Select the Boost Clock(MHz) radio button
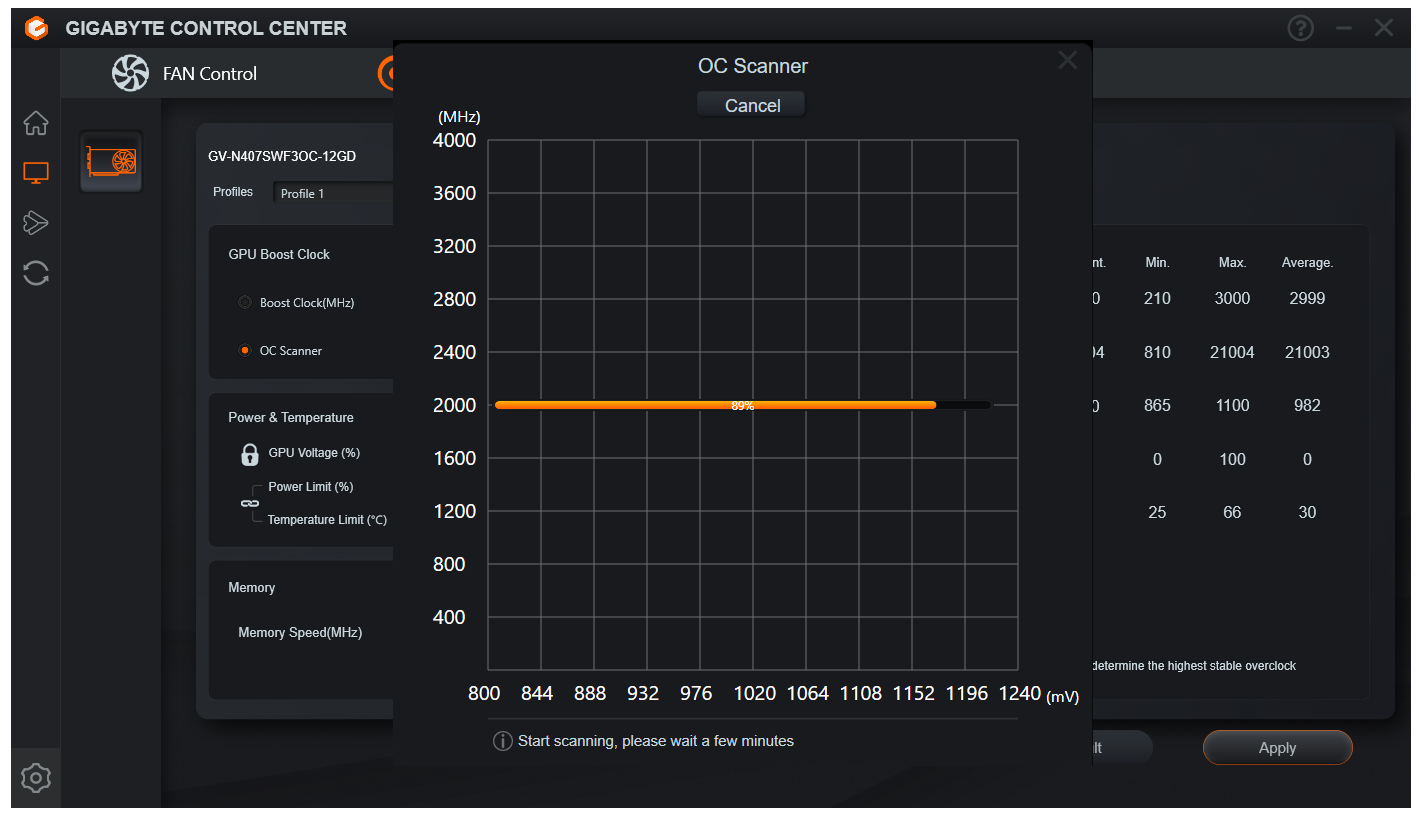 tap(245, 302)
